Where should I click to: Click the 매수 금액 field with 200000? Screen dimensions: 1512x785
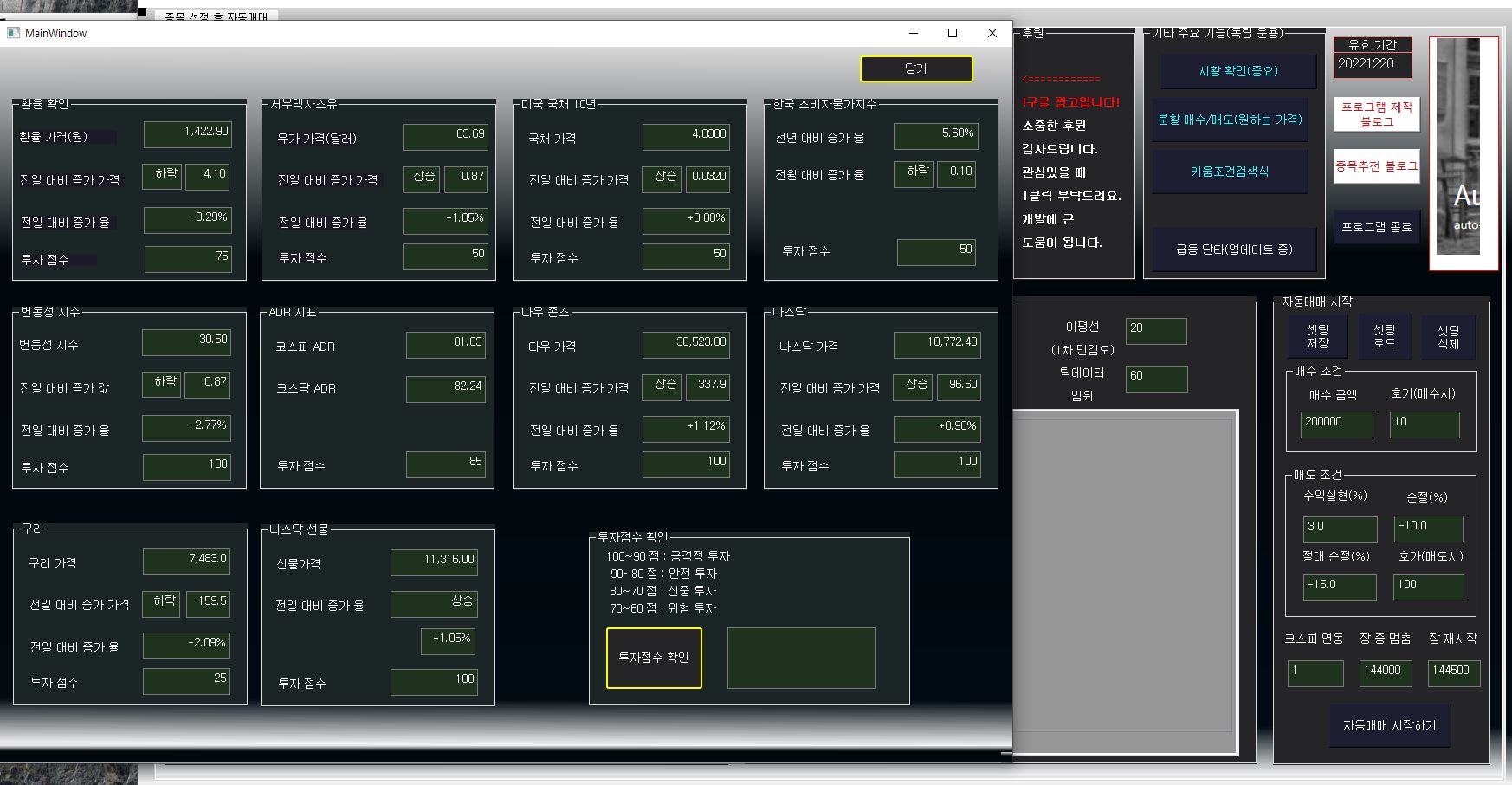(x=1336, y=425)
